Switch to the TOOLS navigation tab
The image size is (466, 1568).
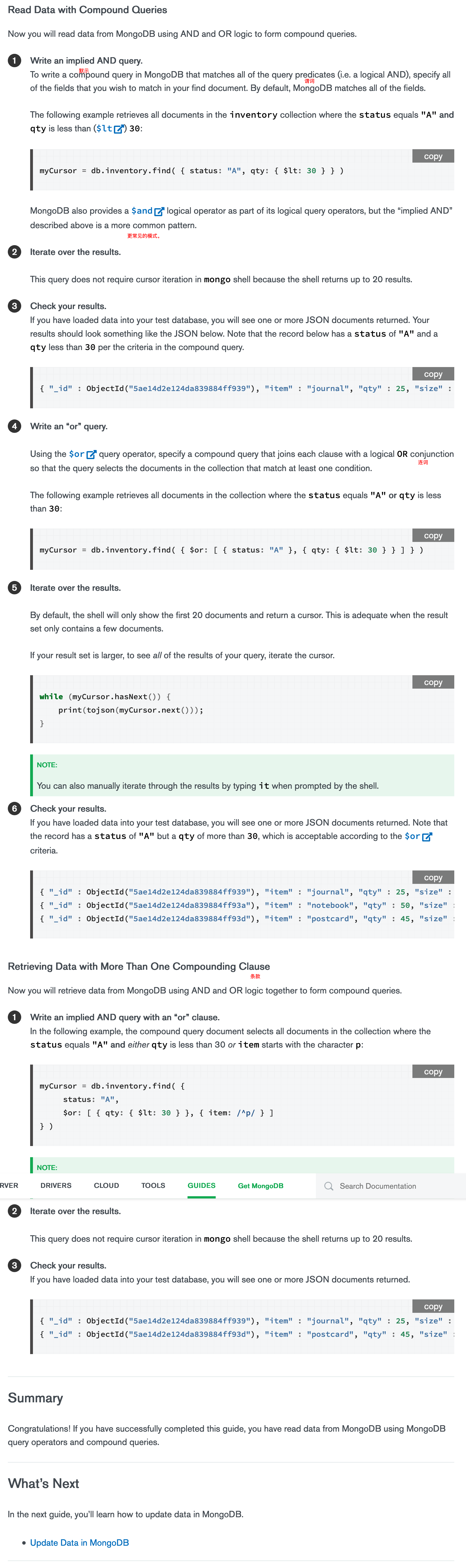coord(153,1186)
